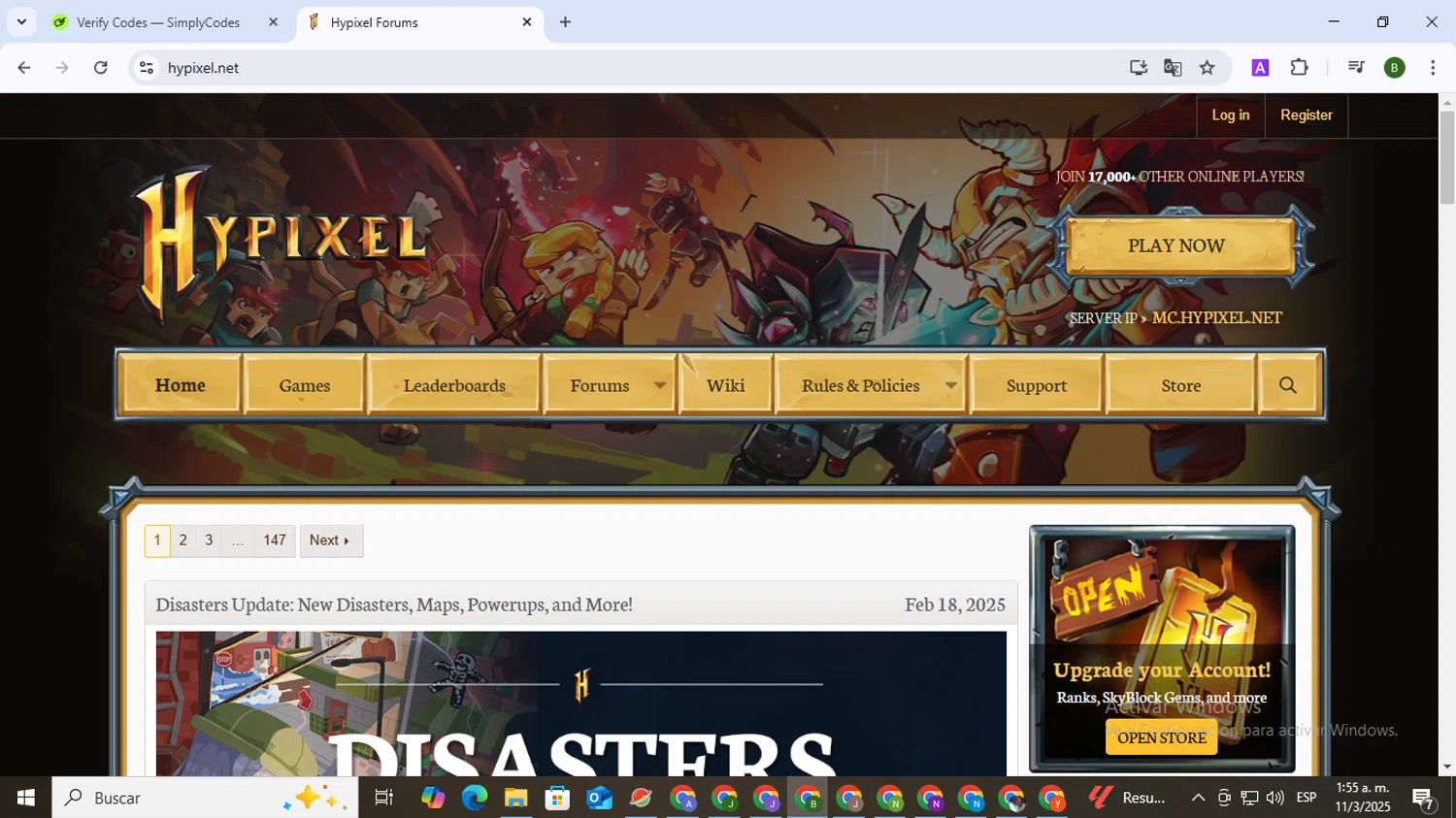
Task: Click the ESP language indicator
Action: [x=1307, y=798]
